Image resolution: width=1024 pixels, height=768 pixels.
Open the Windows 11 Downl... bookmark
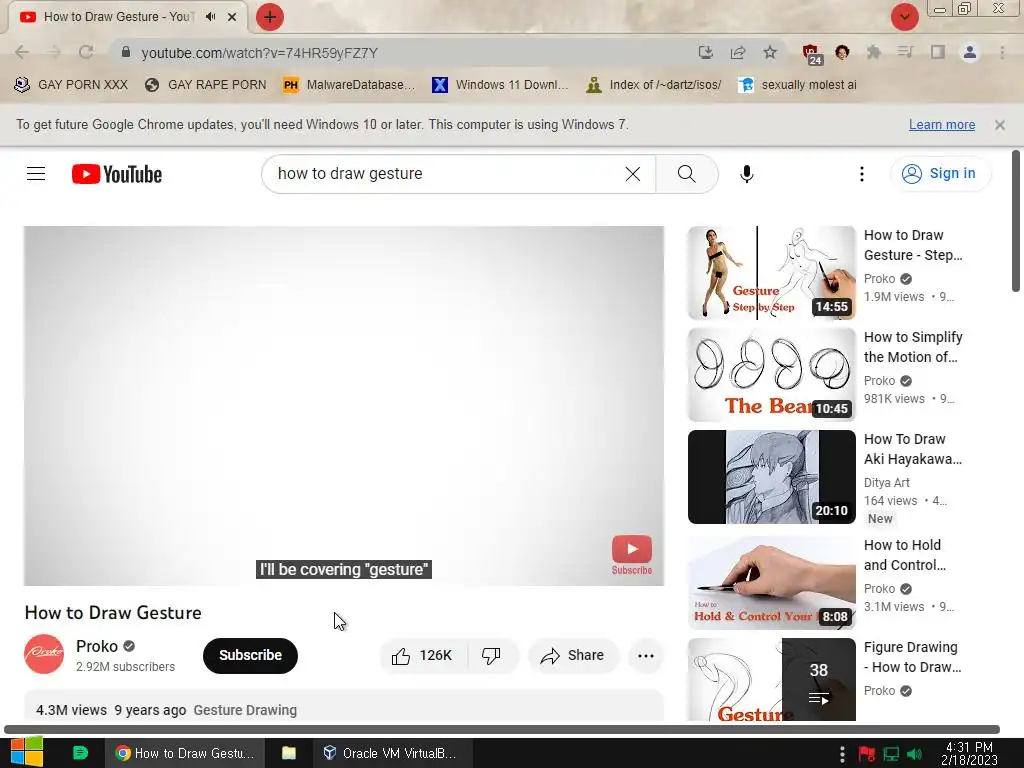point(500,85)
